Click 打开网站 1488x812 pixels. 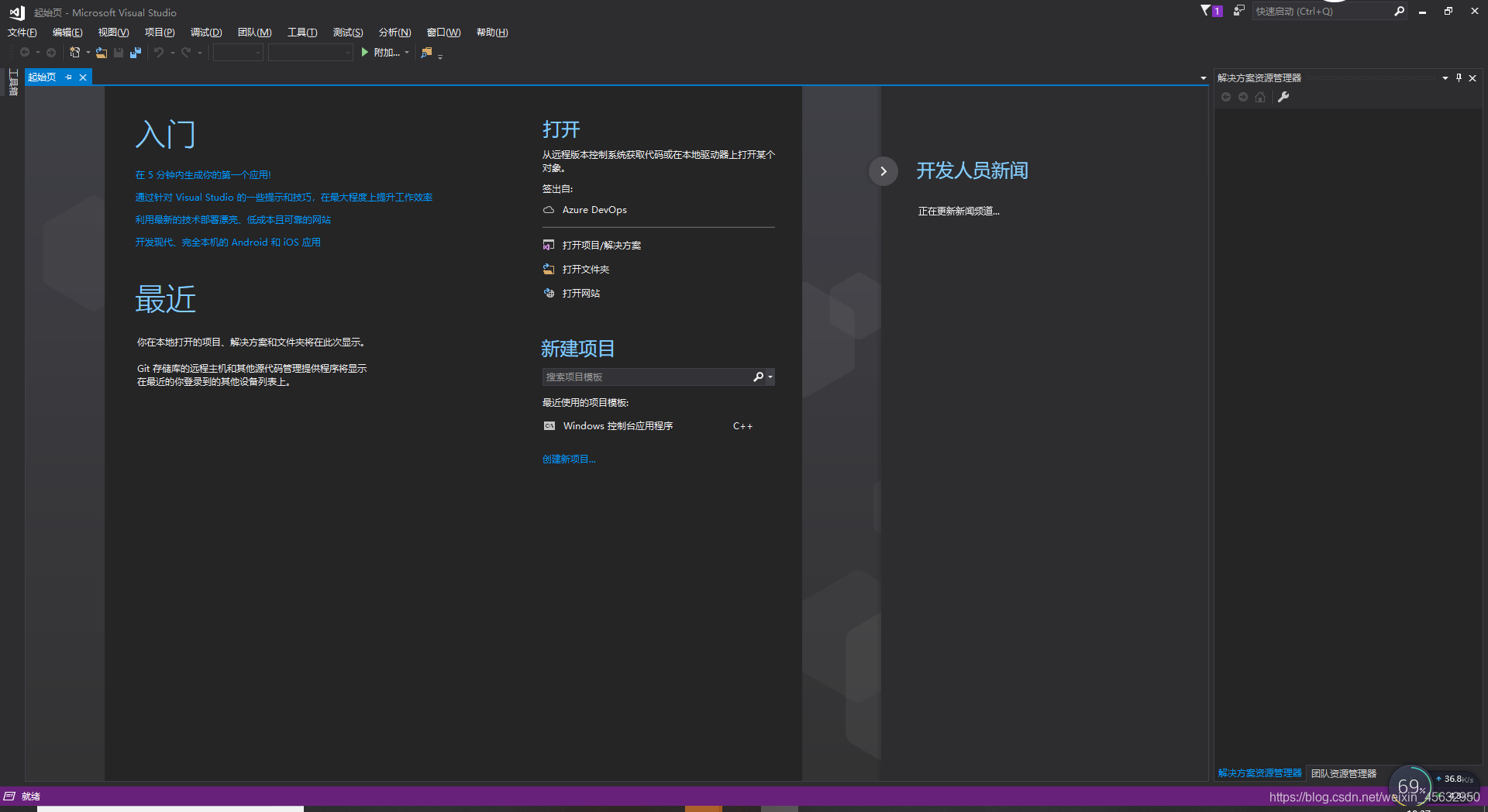(572, 294)
